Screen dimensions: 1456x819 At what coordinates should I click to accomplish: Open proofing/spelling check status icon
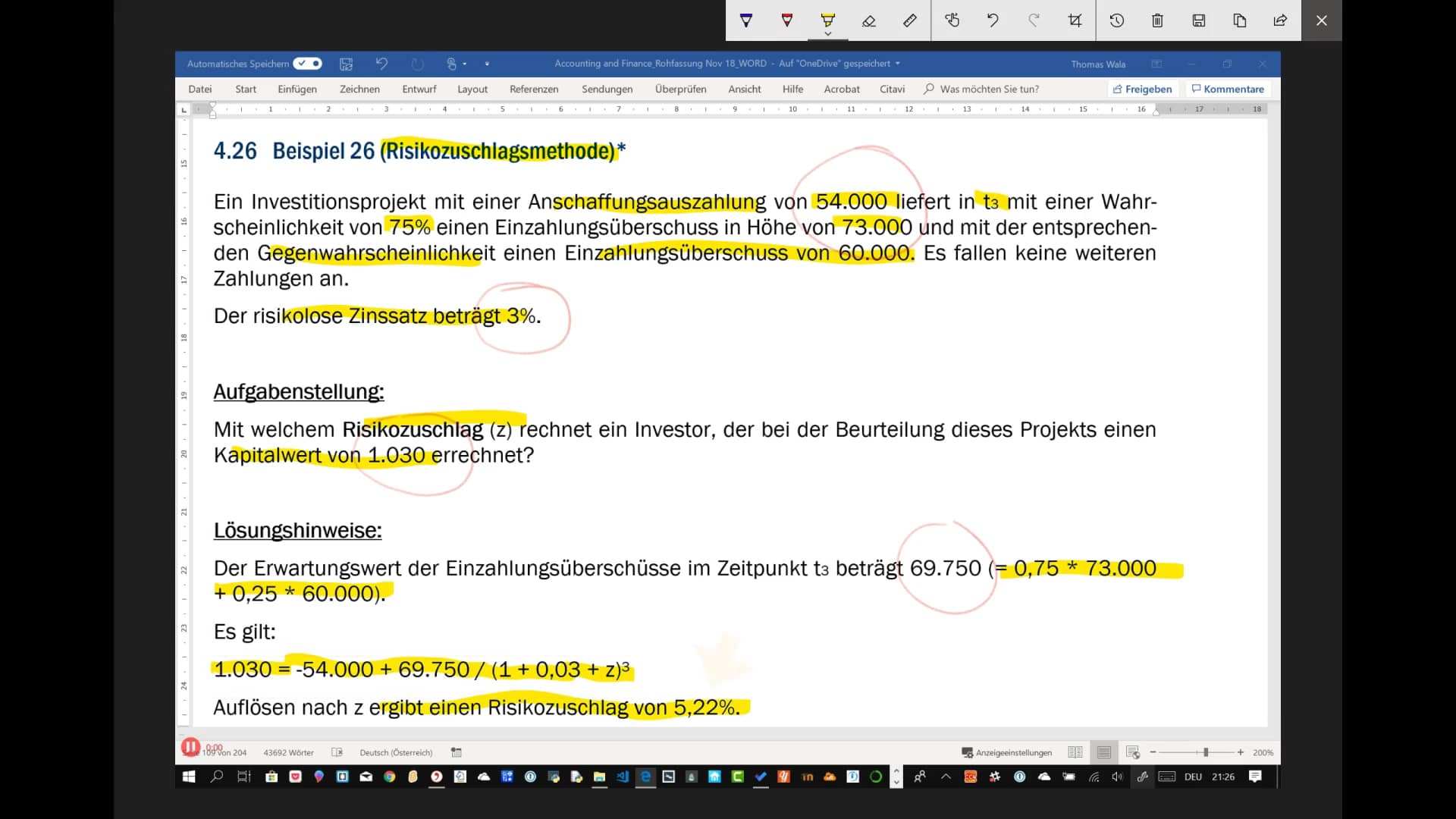point(337,752)
